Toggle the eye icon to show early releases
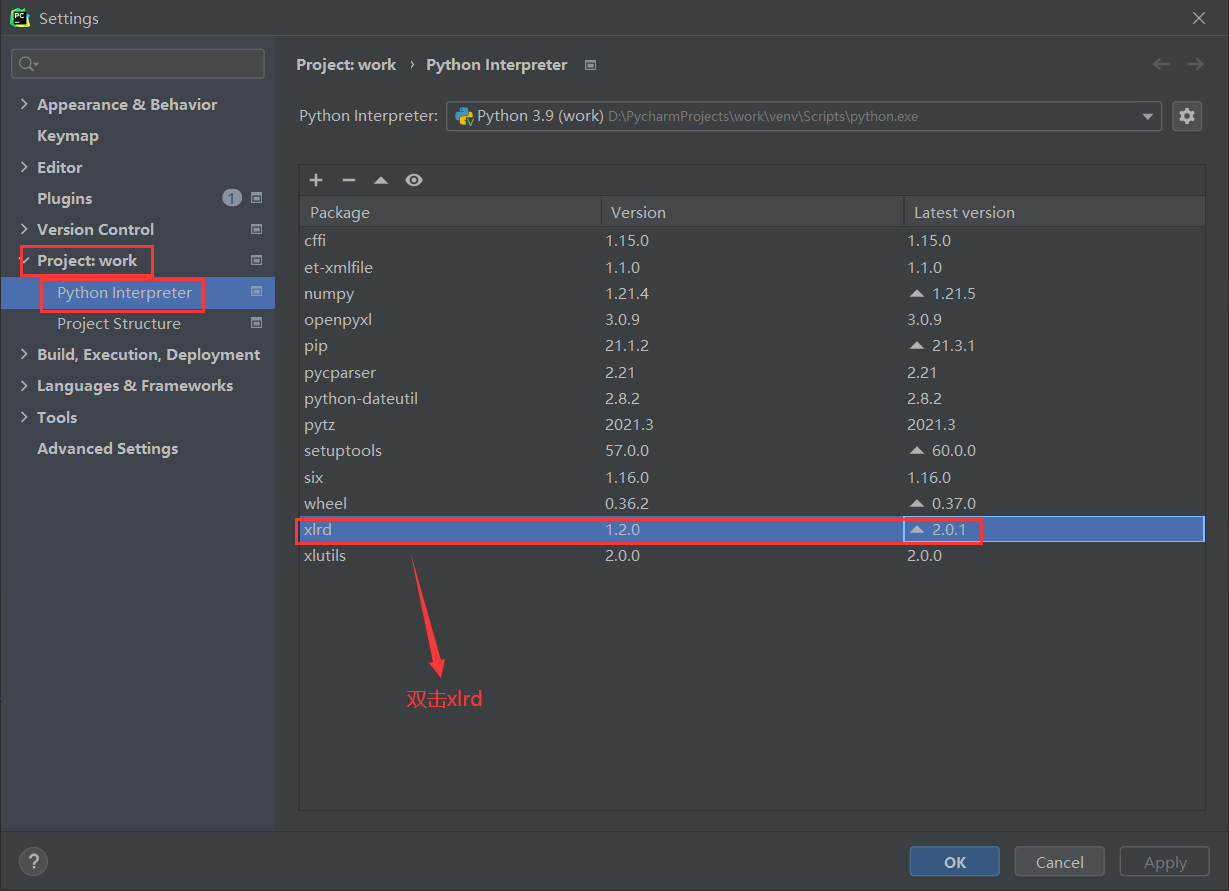Viewport: 1229px width, 891px height. (414, 180)
